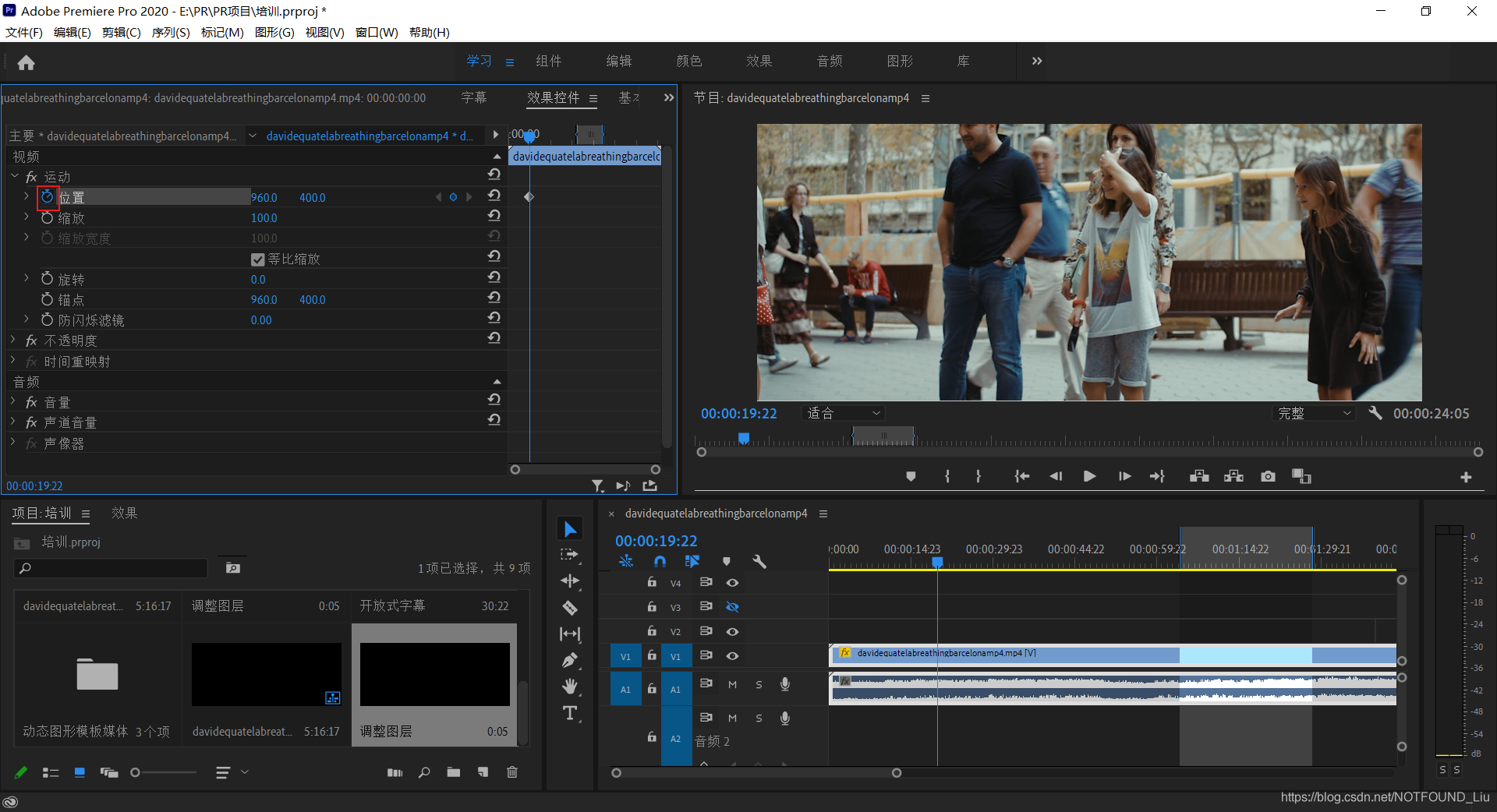Select the Selection tool arrow
1497x812 pixels.
tap(570, 529)
